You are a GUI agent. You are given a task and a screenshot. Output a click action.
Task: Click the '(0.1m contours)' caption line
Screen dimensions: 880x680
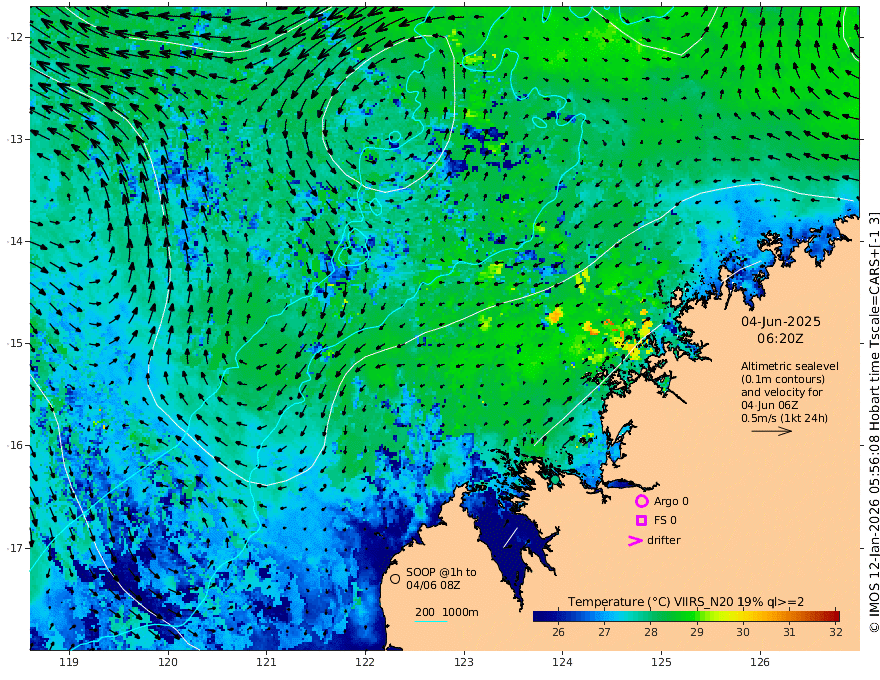pyautogui.click(x=783, y=379)
